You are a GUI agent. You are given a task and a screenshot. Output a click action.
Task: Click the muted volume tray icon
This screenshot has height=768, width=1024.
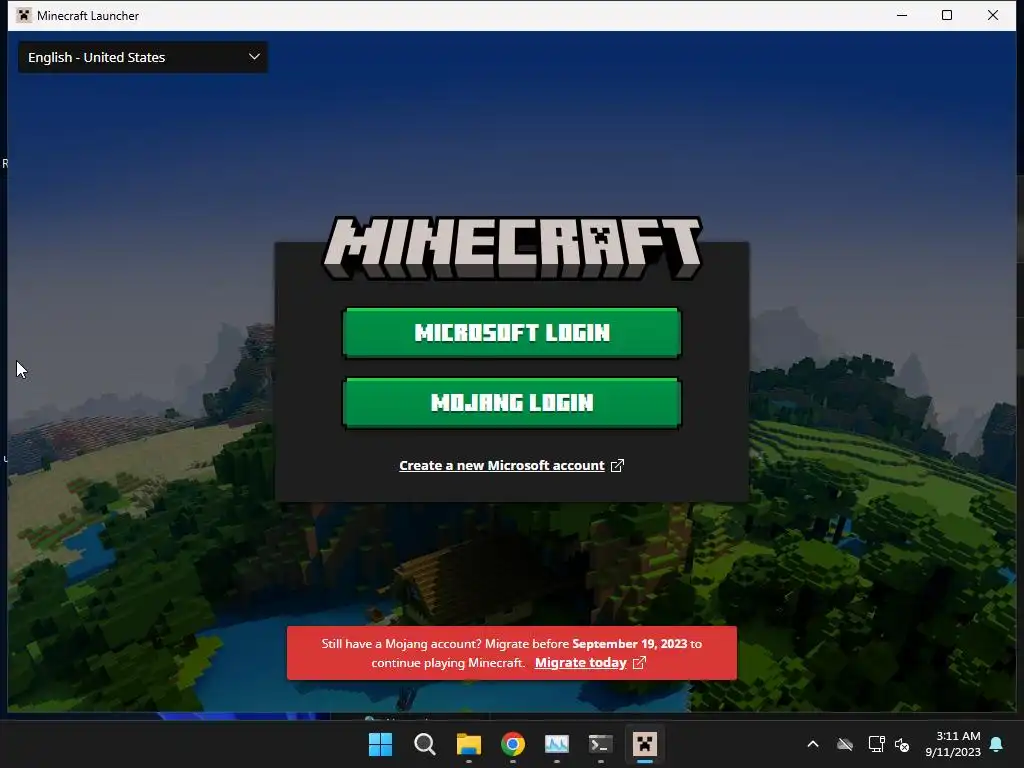[x=903, y=744]
